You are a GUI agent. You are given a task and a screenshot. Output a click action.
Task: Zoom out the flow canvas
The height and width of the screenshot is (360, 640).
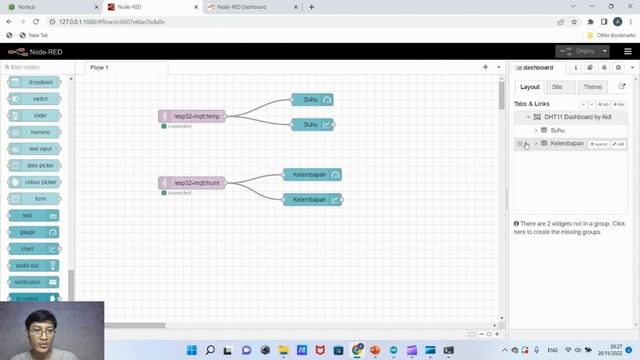[481, 334]
